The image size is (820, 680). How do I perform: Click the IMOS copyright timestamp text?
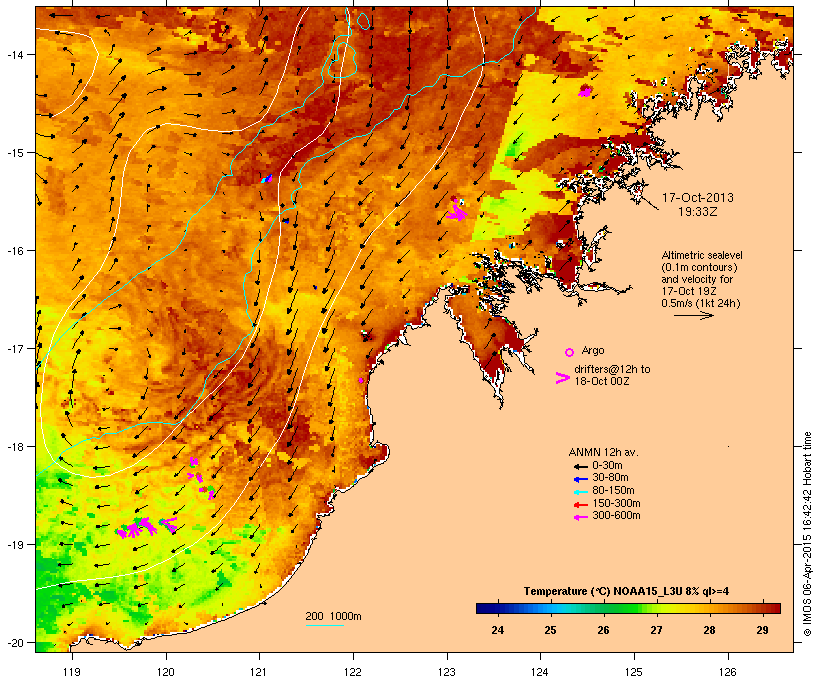808,534
